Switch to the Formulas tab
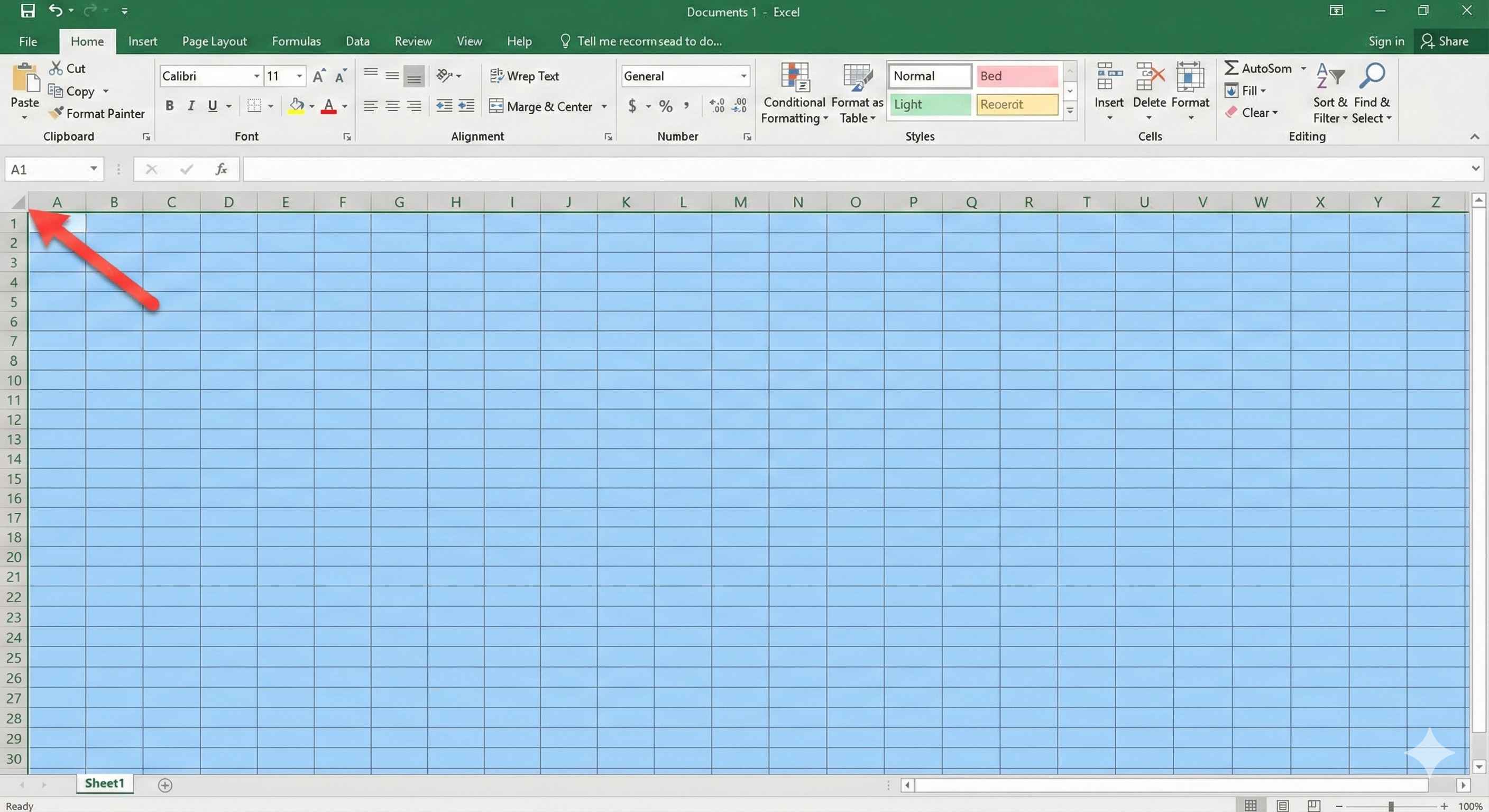This screenshot has height=812, width=1489. pyautogui.click(x=296, y=41)
